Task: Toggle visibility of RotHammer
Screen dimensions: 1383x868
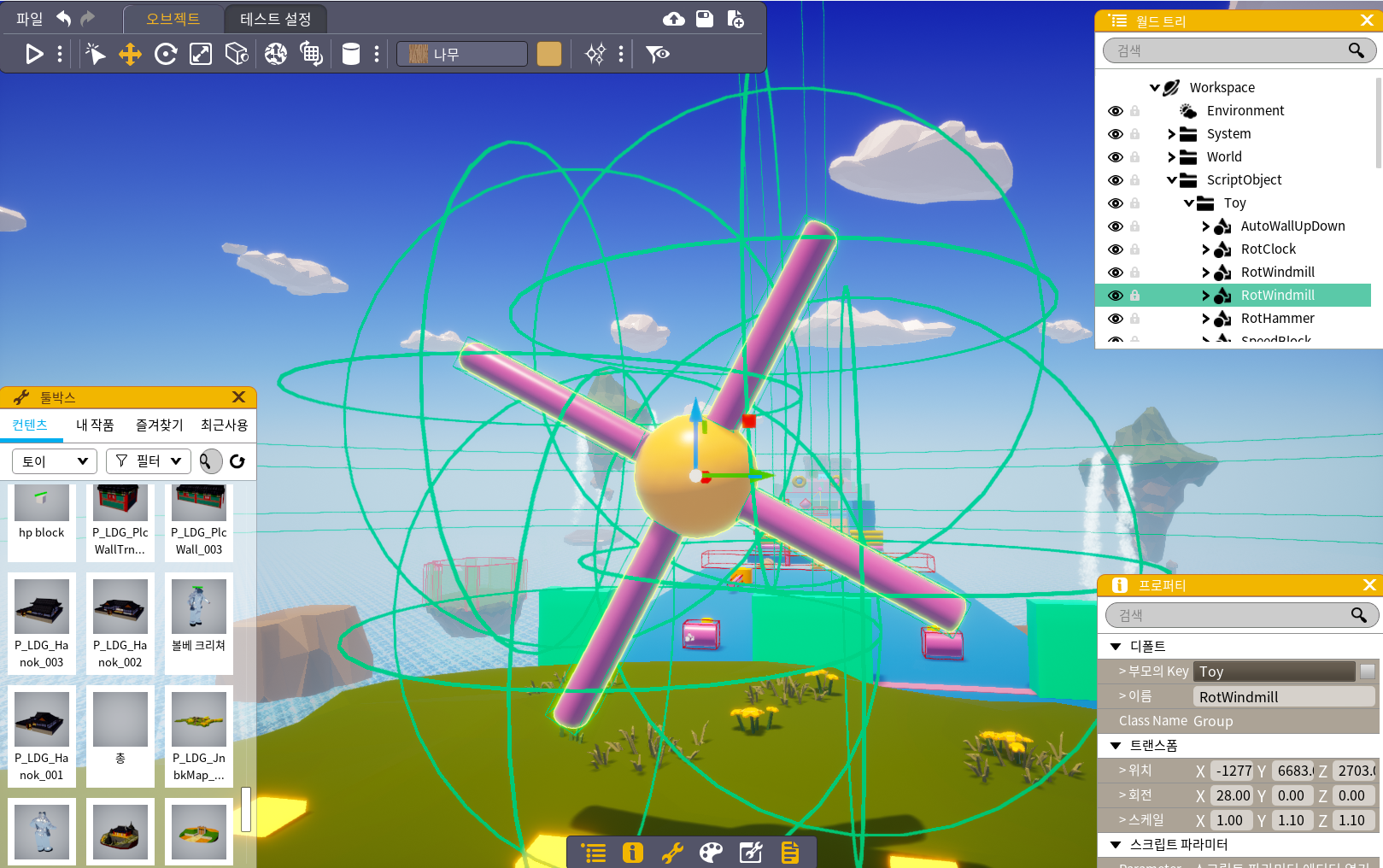Action: tap(1115, 319)
